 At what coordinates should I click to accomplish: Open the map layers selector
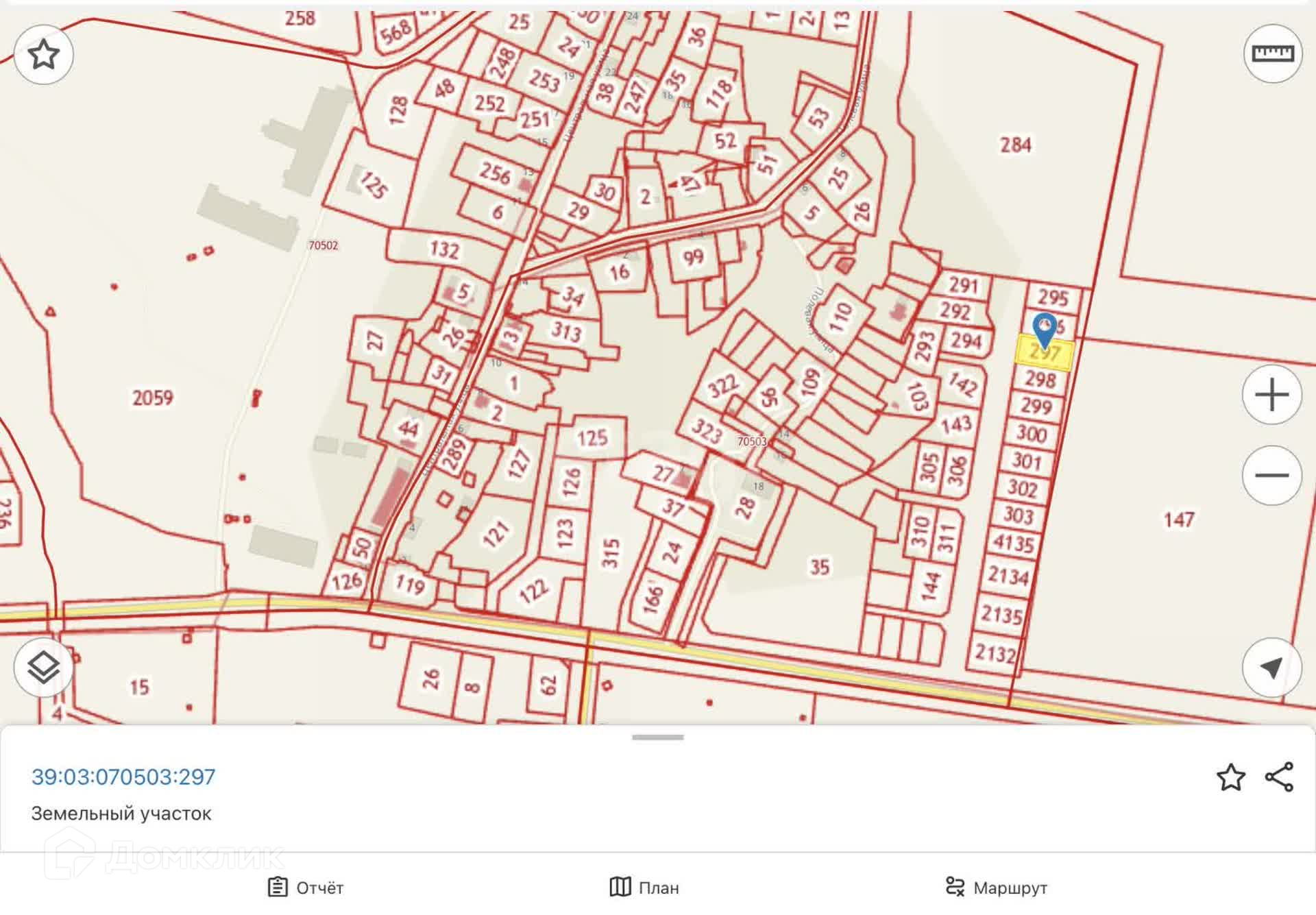click(x=44, y=667)
